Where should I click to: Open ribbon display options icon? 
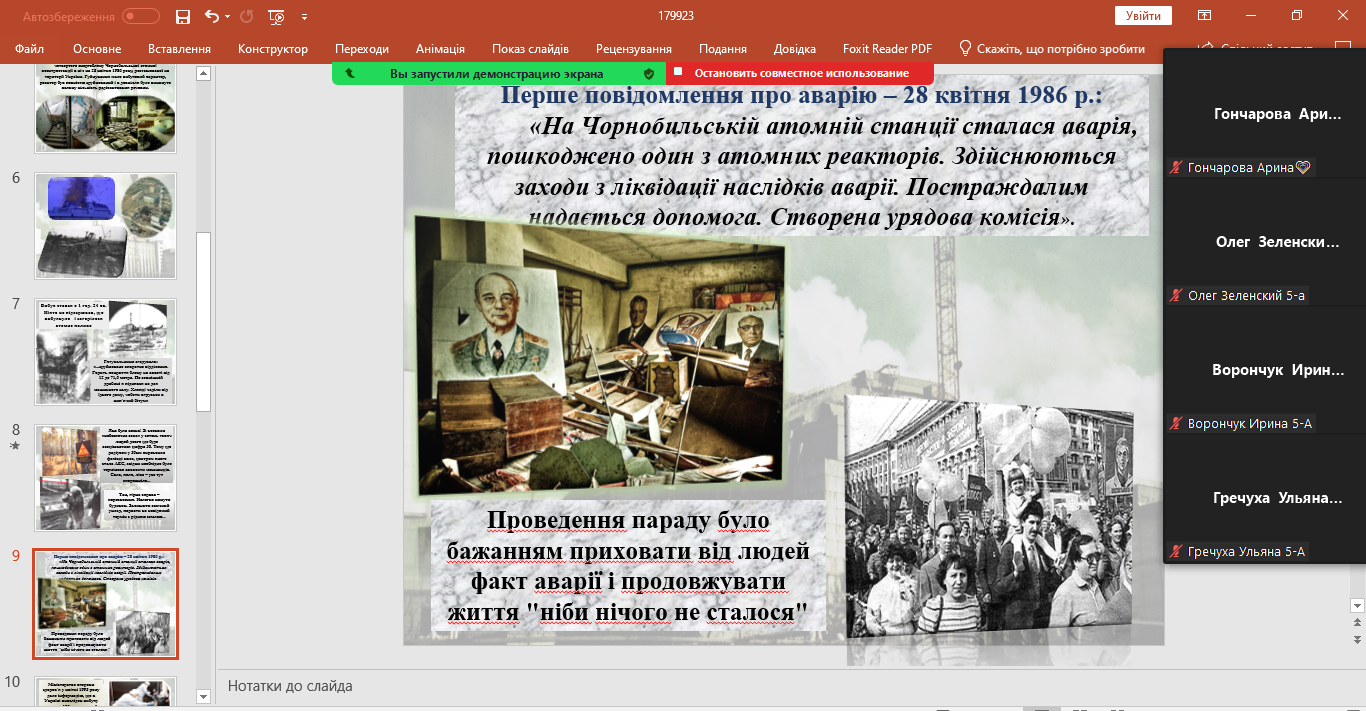[x=1205, y=15]
